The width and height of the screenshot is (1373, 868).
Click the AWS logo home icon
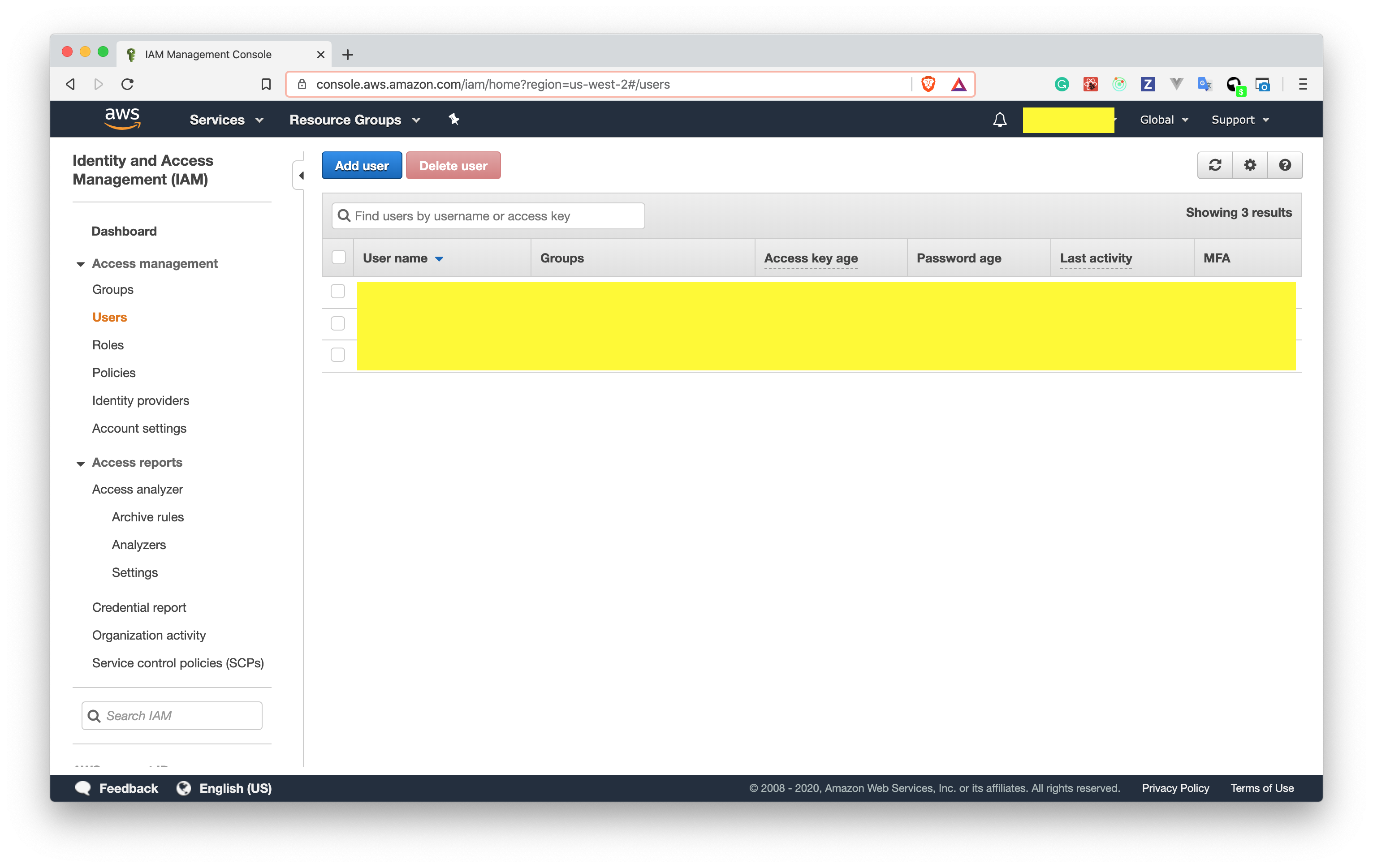[x=122, y=119]
